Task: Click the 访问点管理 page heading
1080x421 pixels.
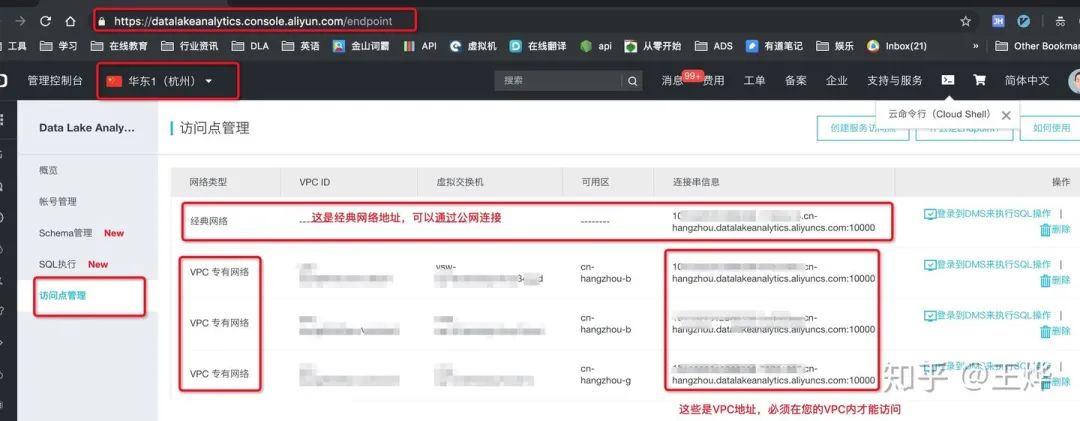Action: coord(214,128)
